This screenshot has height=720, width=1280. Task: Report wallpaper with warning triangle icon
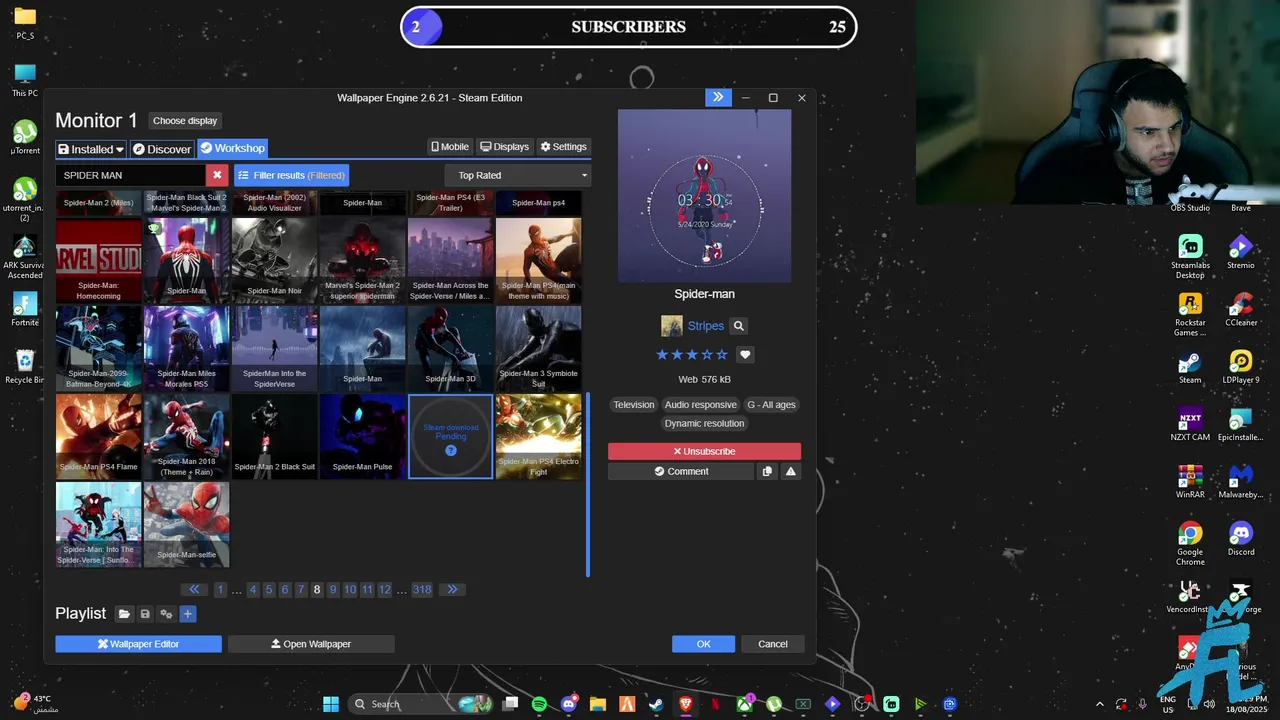[x=791, y=471]
